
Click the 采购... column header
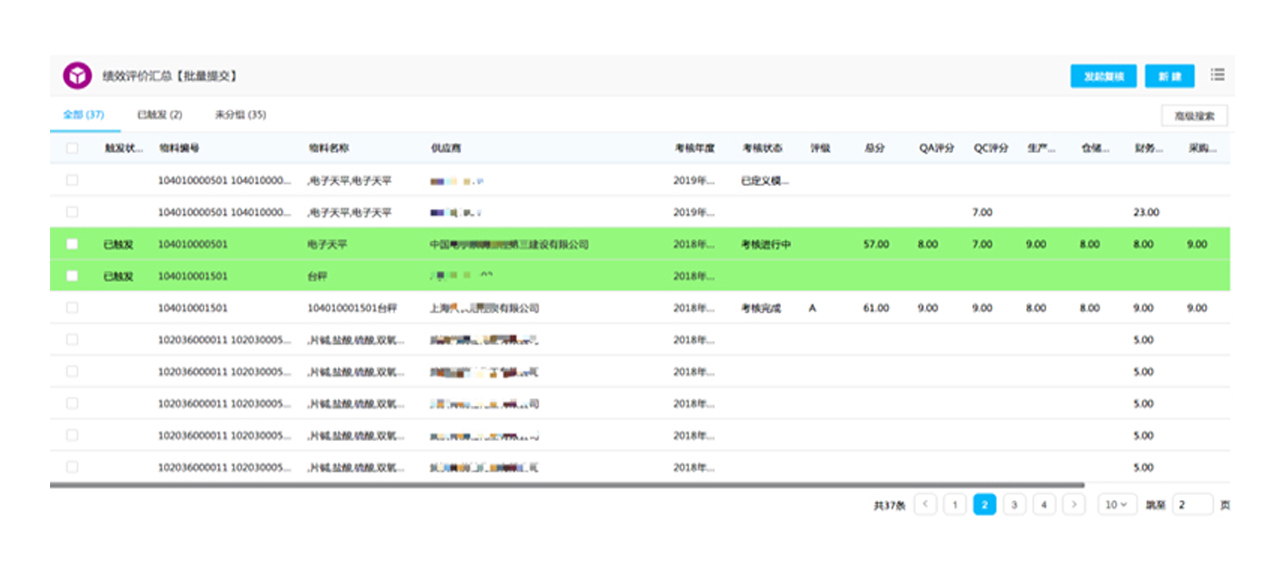(x=1203, y=148)
